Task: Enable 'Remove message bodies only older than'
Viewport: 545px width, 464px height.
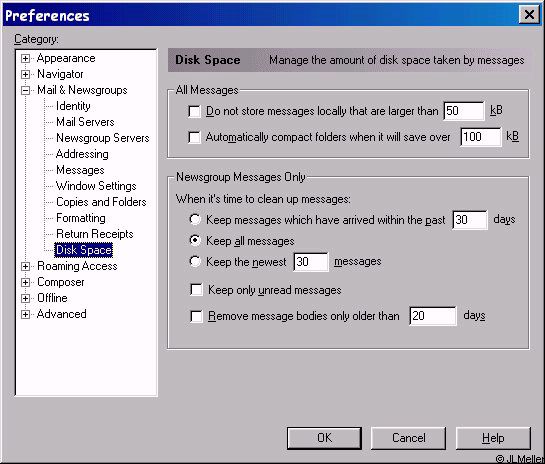Action: pyautogui.click(x=196, y=316)
